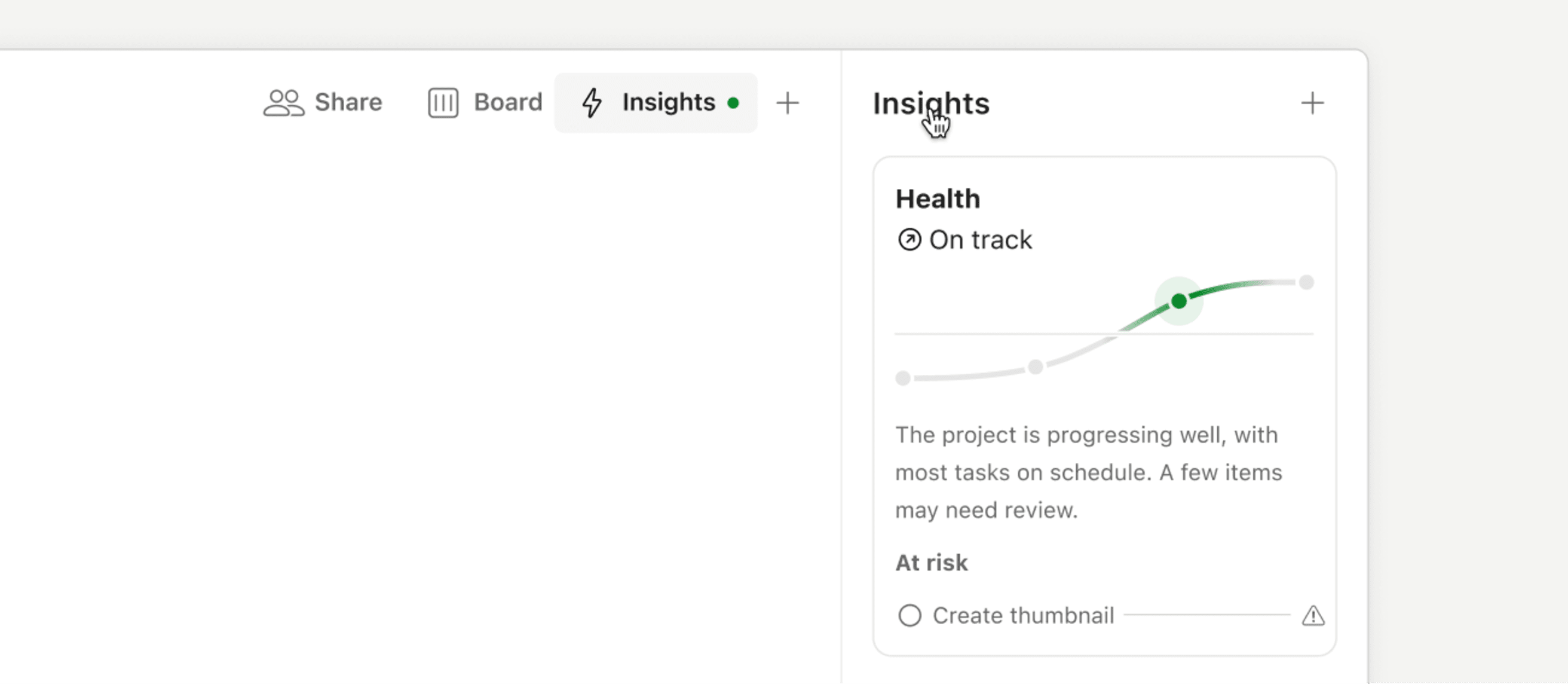This screenshot has width=1568, height=684.
Task: Open the Board view
Action: pyautogui.click(x=507, y=102)
